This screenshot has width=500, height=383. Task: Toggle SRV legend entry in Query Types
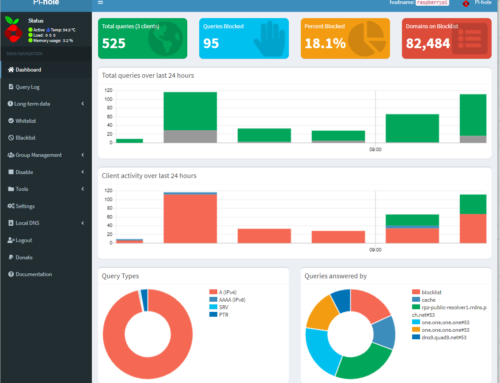pos(219,307)
